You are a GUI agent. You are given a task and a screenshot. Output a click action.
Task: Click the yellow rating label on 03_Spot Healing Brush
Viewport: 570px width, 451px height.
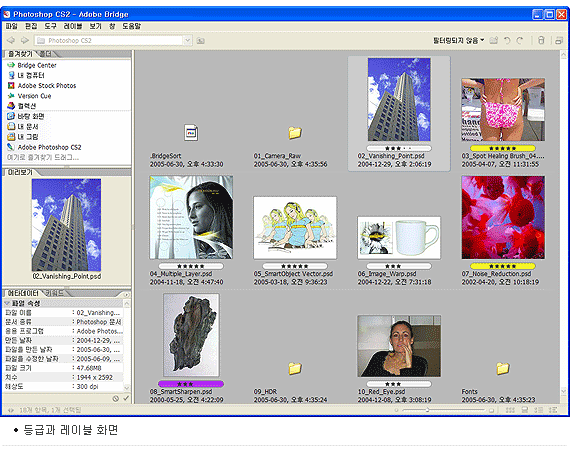click(x=503, y=148)
